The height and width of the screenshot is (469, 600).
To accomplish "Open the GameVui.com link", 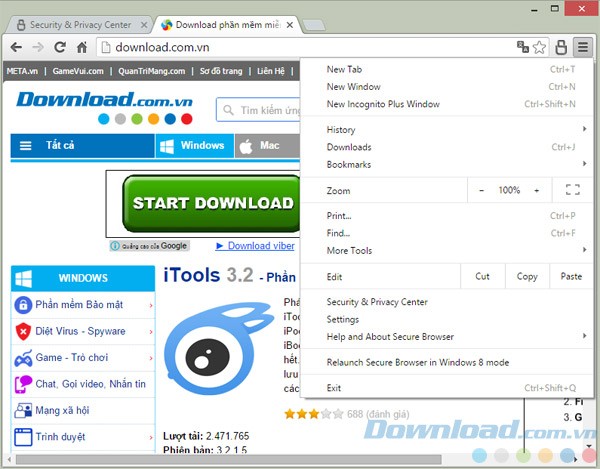I will click(x=78, y=71).
